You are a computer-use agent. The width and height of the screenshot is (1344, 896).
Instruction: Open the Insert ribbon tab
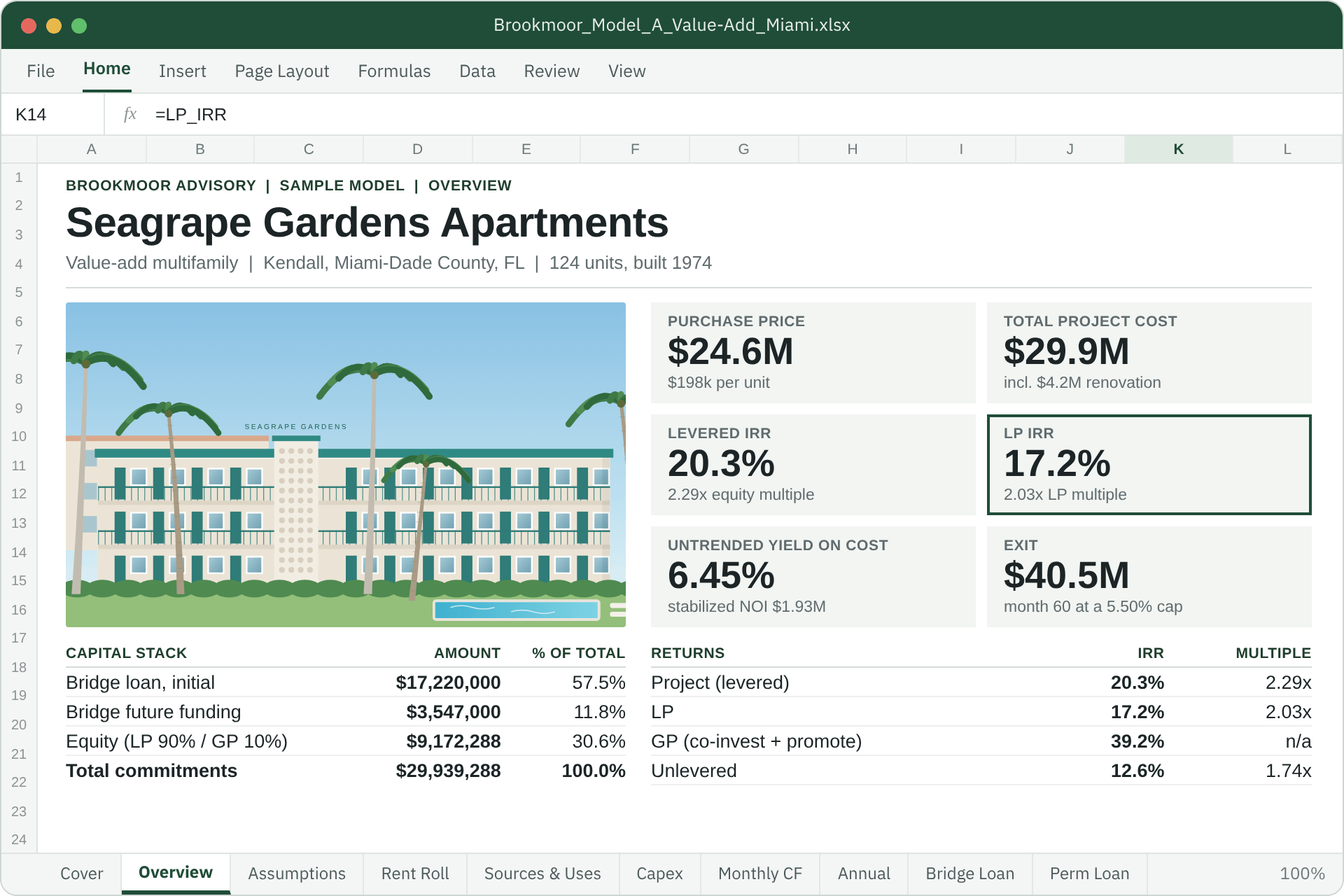[x=183, y=71]
